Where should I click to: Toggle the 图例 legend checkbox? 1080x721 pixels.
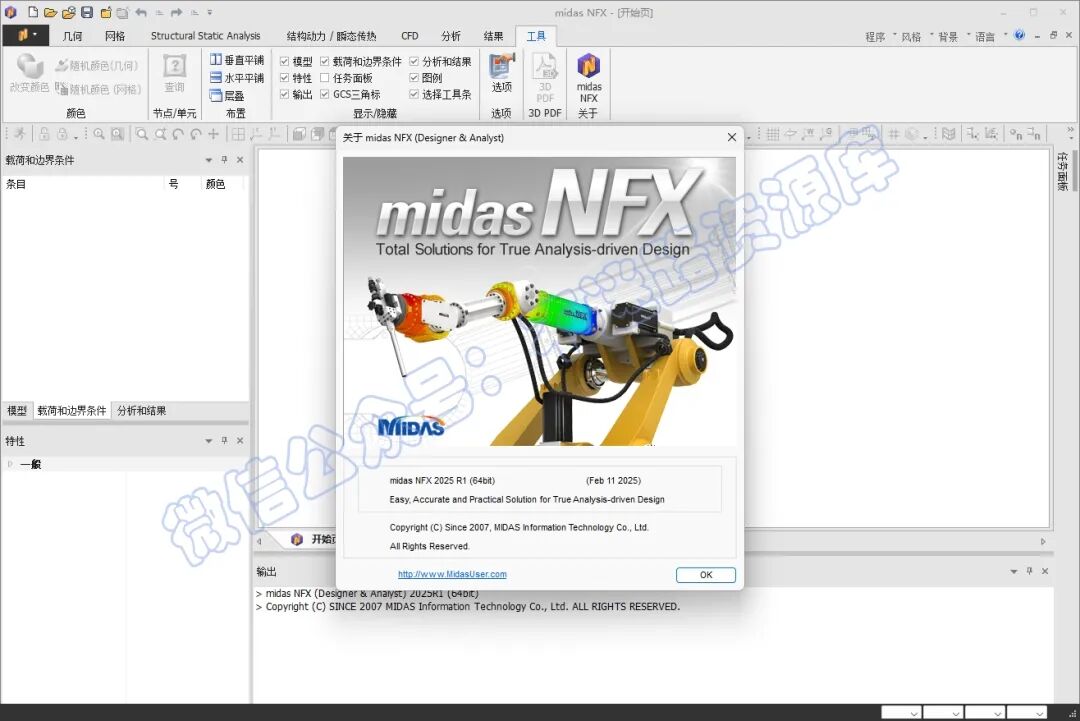click(414, 78)
